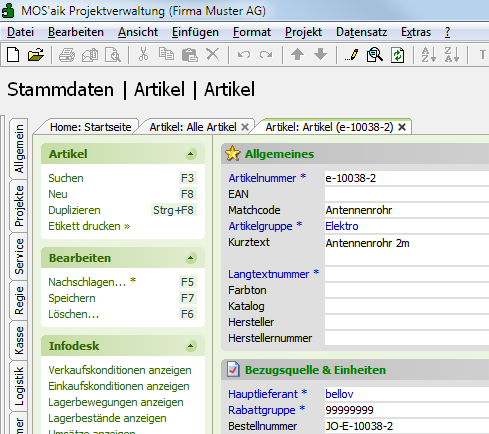Click into the EAN input field
This screenshot has width=489, height=434.
[407, 194]
